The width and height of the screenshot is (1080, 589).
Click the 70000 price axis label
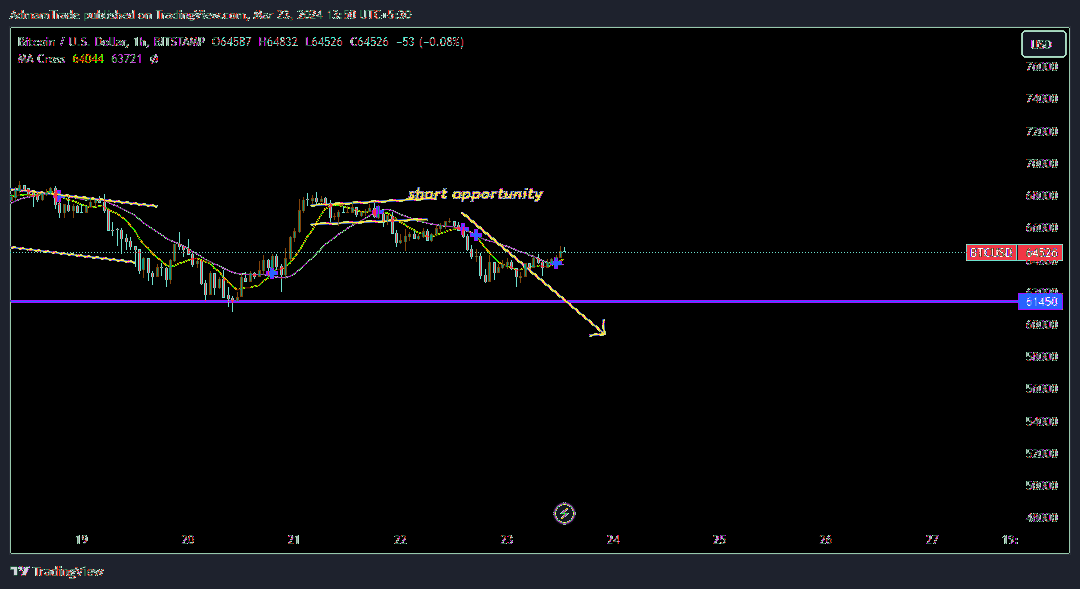pyautogui.click(x=1042, y=163)
